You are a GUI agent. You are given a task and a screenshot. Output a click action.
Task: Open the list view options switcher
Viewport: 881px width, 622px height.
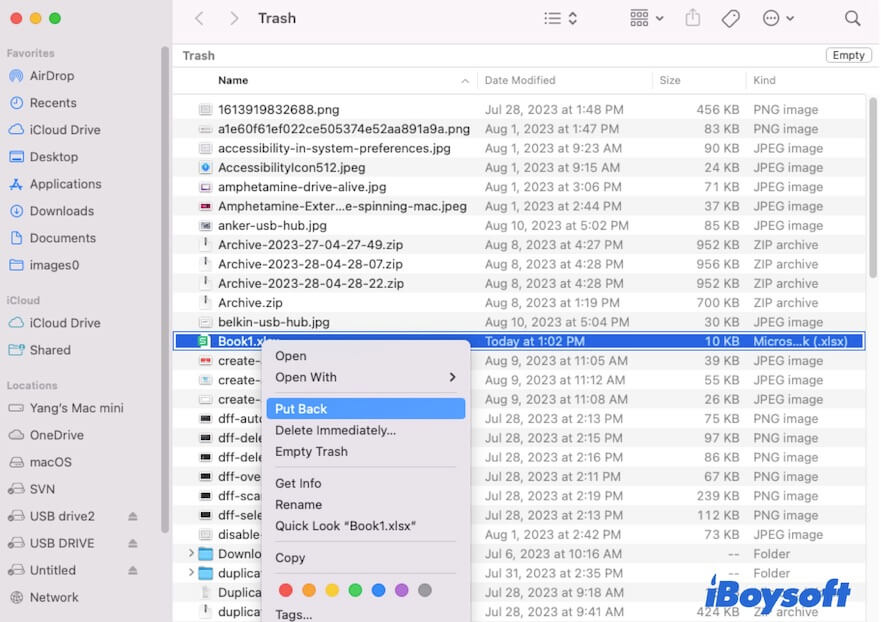[560, 18]
